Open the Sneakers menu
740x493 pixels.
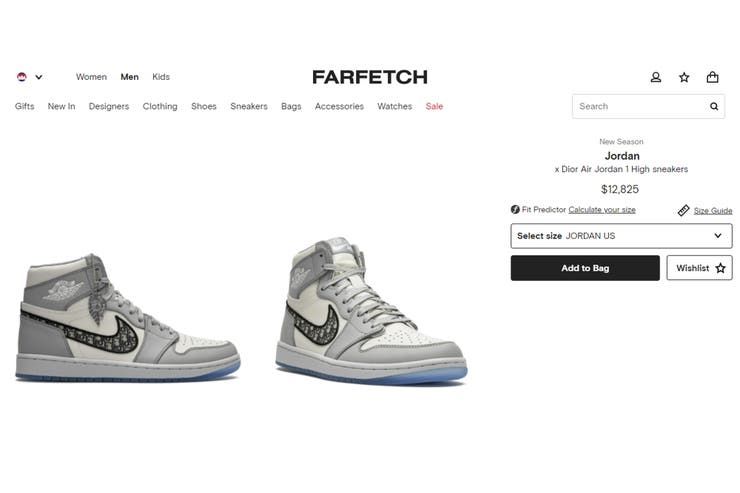(x=249, y=106)
